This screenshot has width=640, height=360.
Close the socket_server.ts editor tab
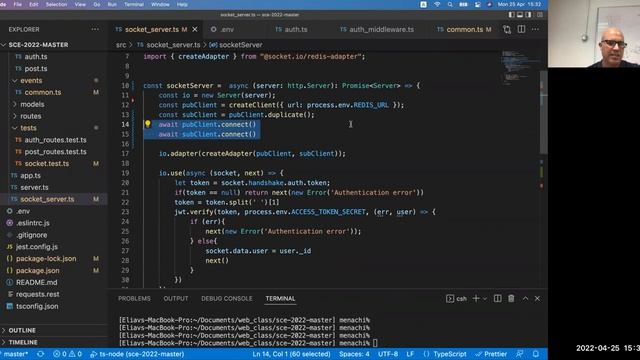pyautogui.click(x=195, y=29)
